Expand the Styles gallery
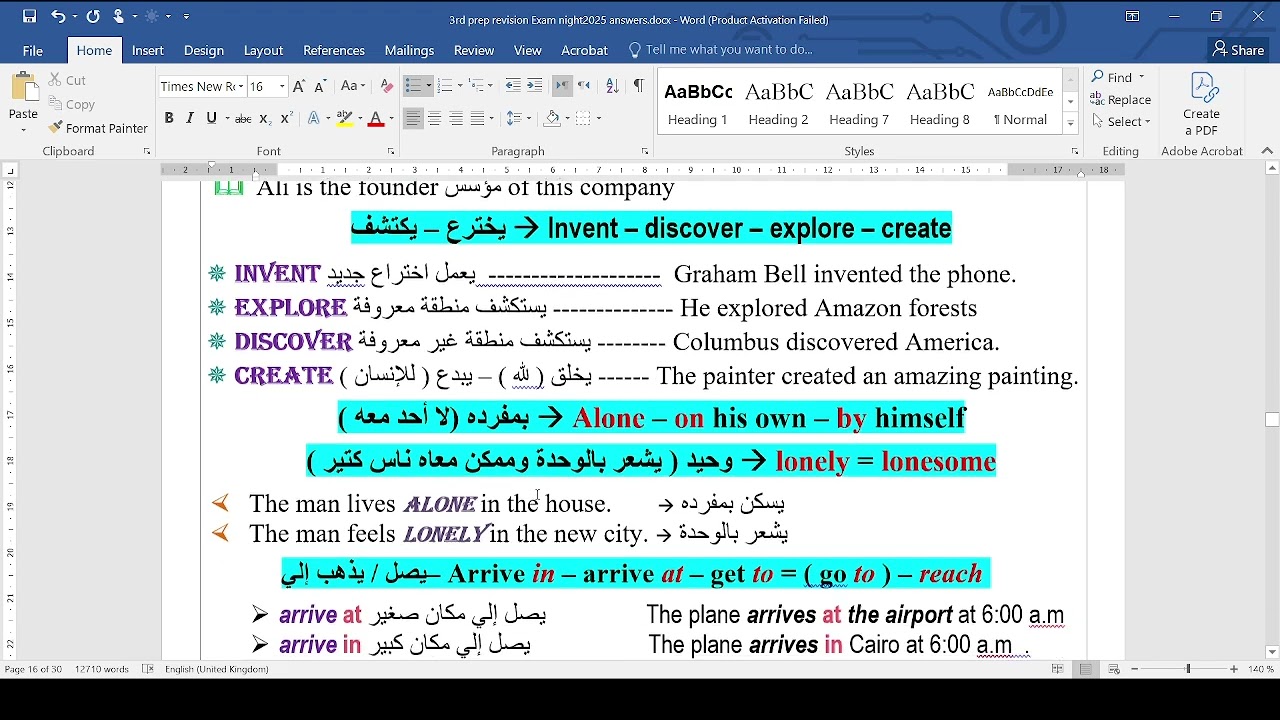The height and width of the screenshot is (720, 1280). tap(1070, 124)
